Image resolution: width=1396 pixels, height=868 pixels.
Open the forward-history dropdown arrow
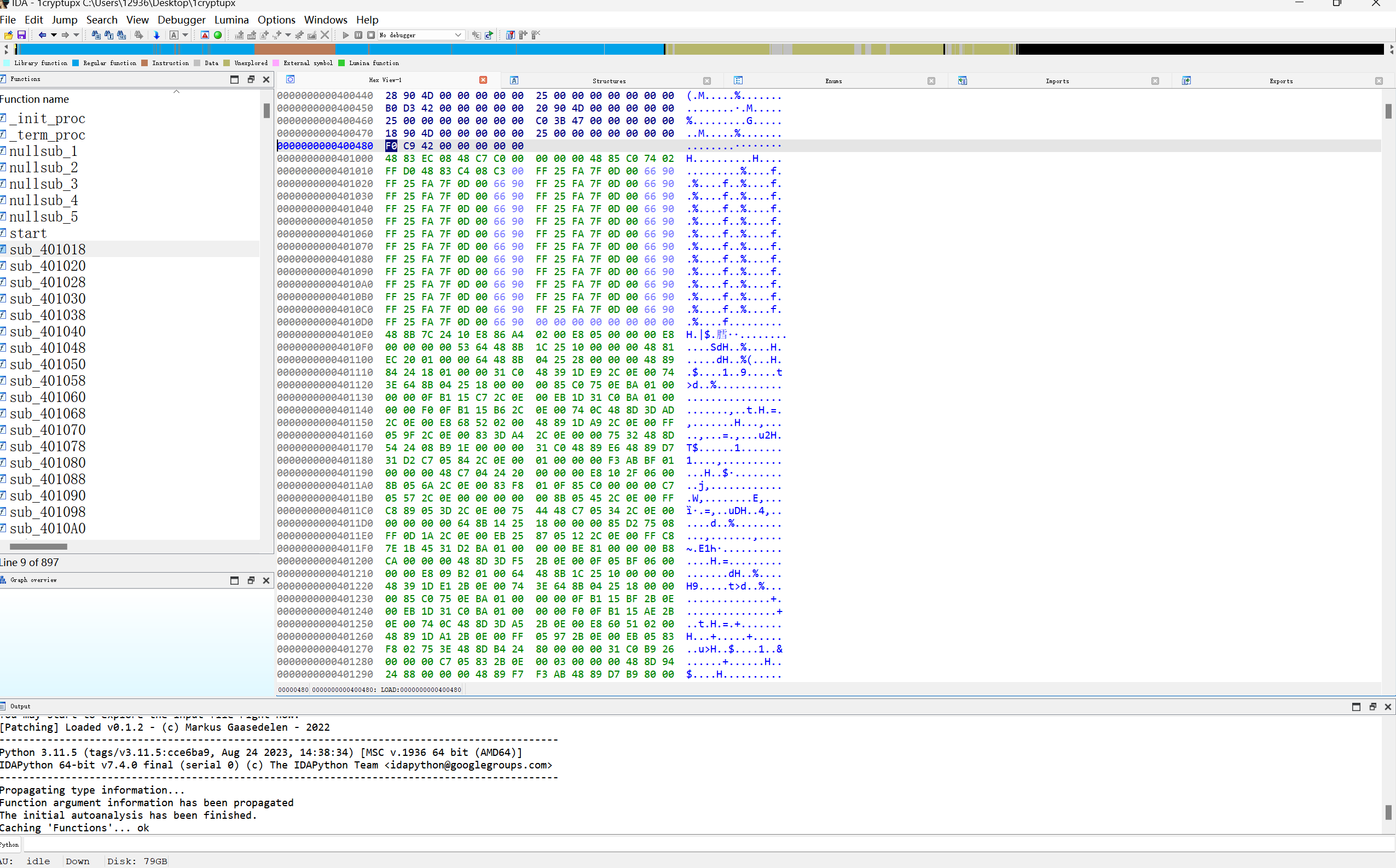click(77, 35)
